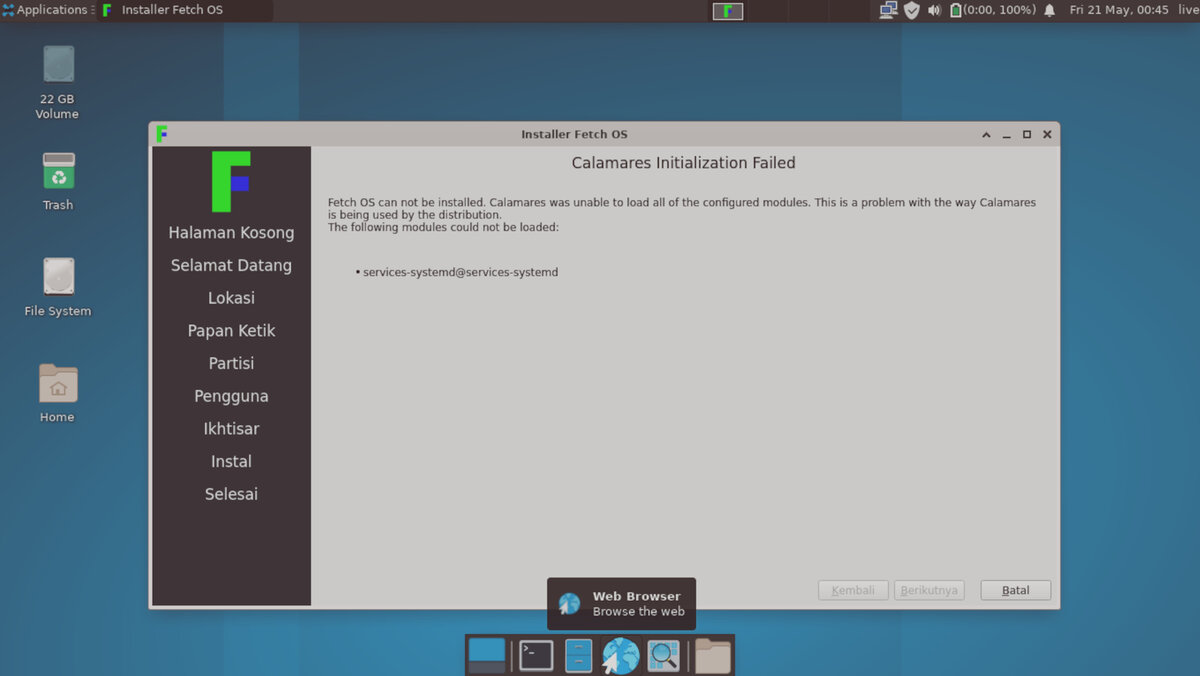The image size is (1200, 676).
Task: Open the volume speaker tray icon
Action: click(x=934, y=10)
